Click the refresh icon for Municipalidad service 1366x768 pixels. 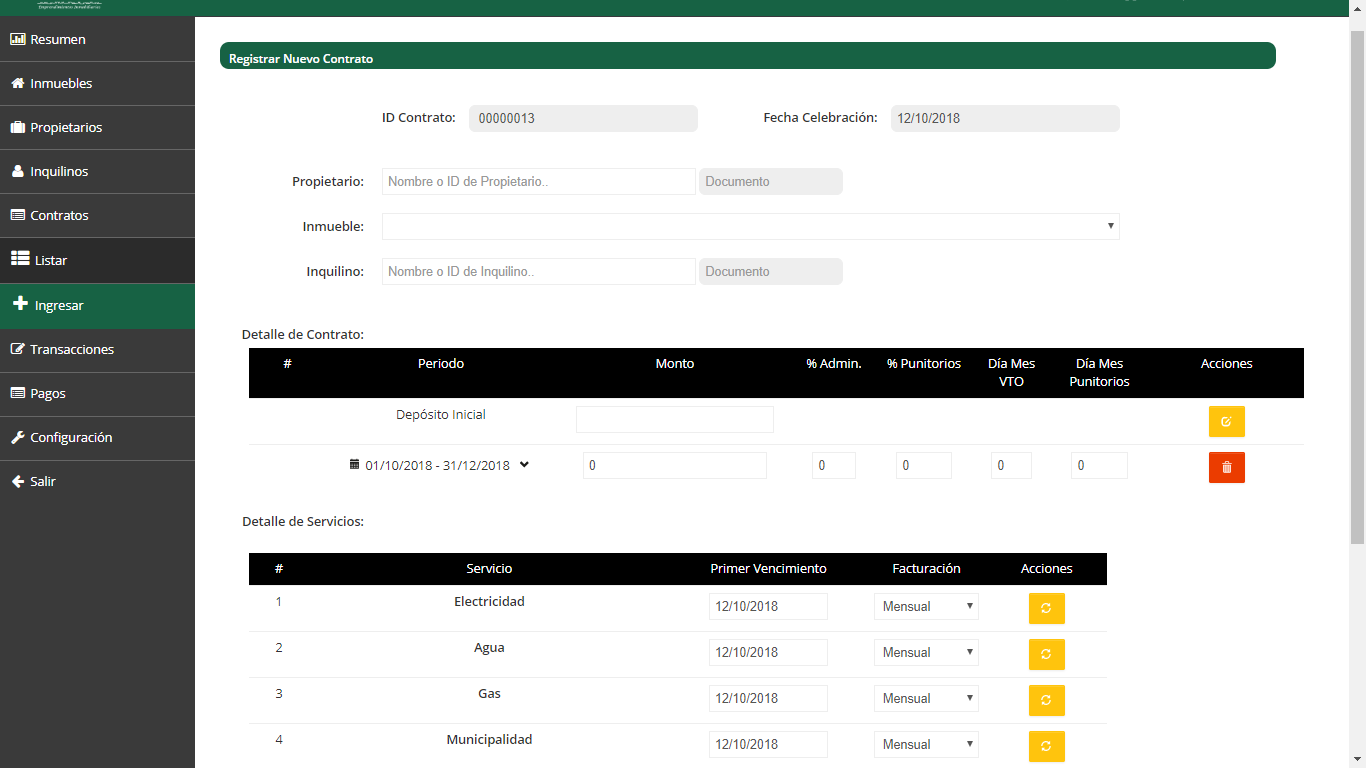(1046, 746)
